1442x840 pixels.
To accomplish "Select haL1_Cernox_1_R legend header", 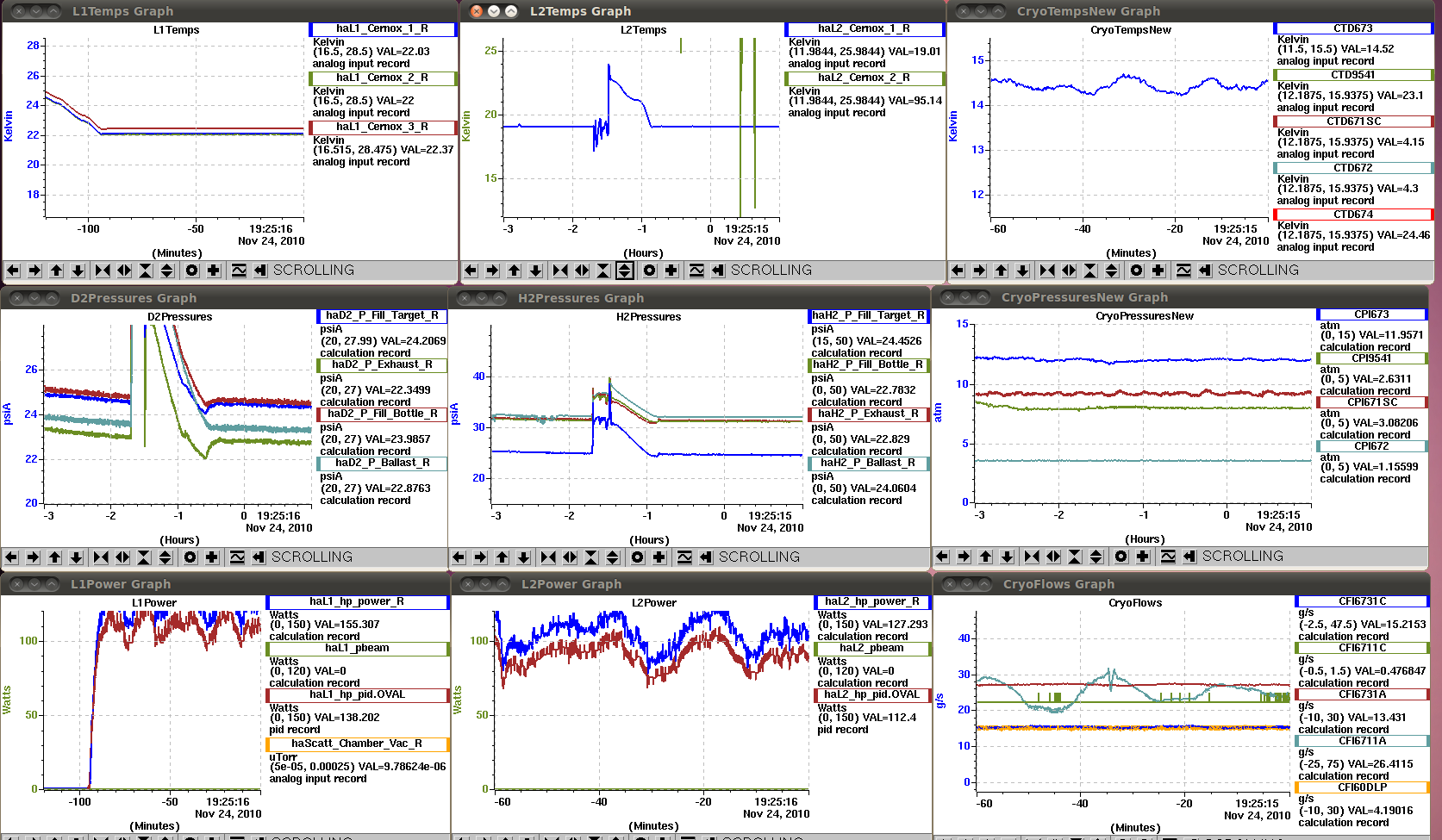I will tap(382, 29).
